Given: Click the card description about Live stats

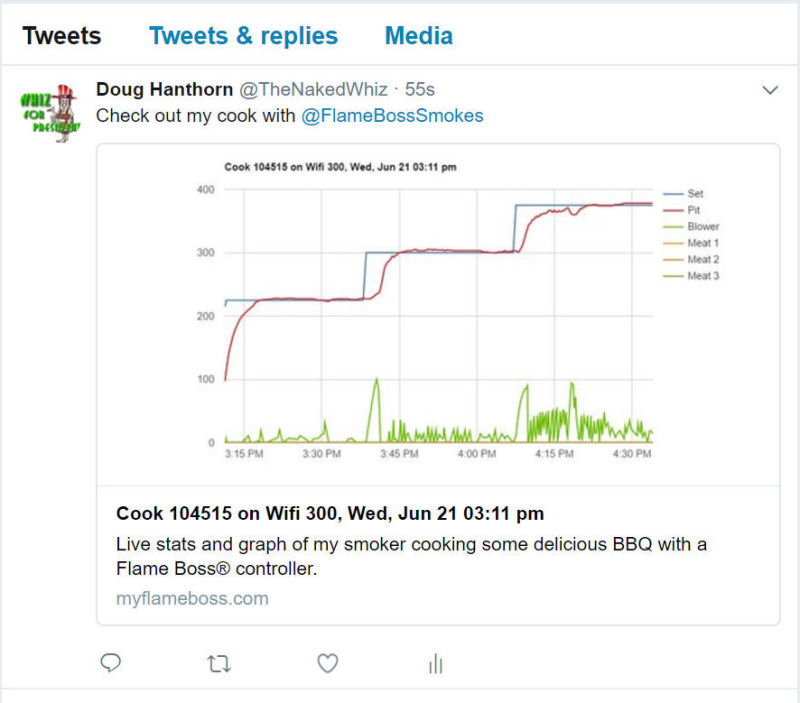Looking at the screenshot, I should 411,557.
